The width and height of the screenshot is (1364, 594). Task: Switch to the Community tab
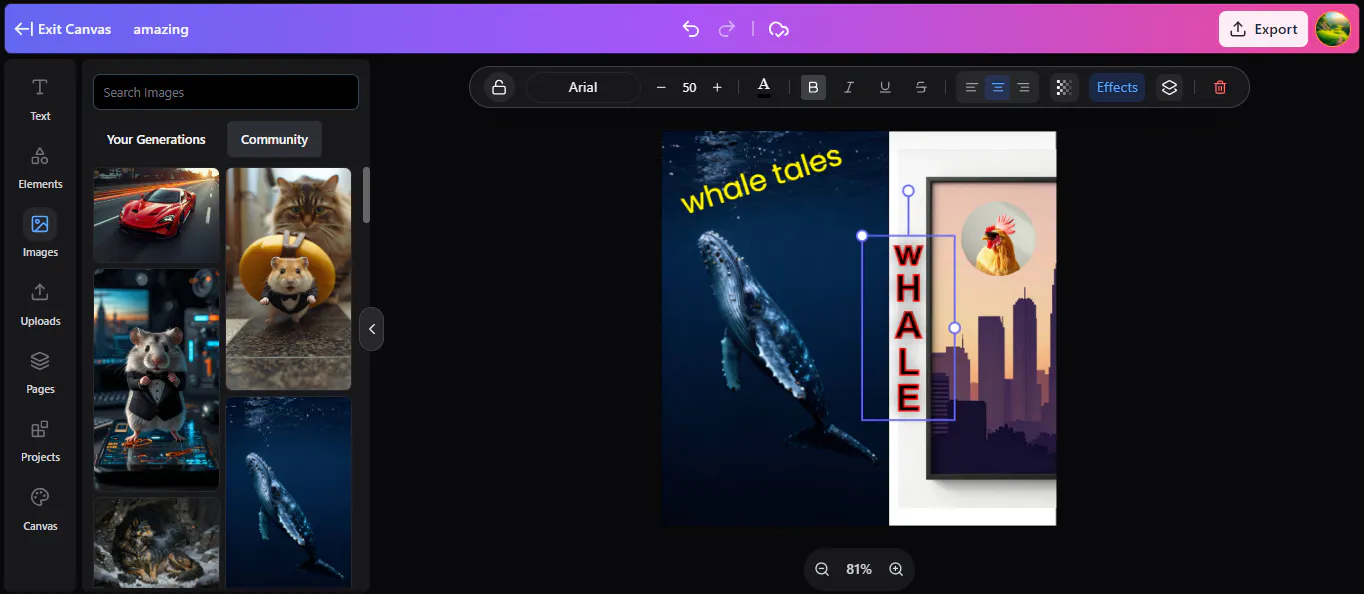tap(274, 139)
